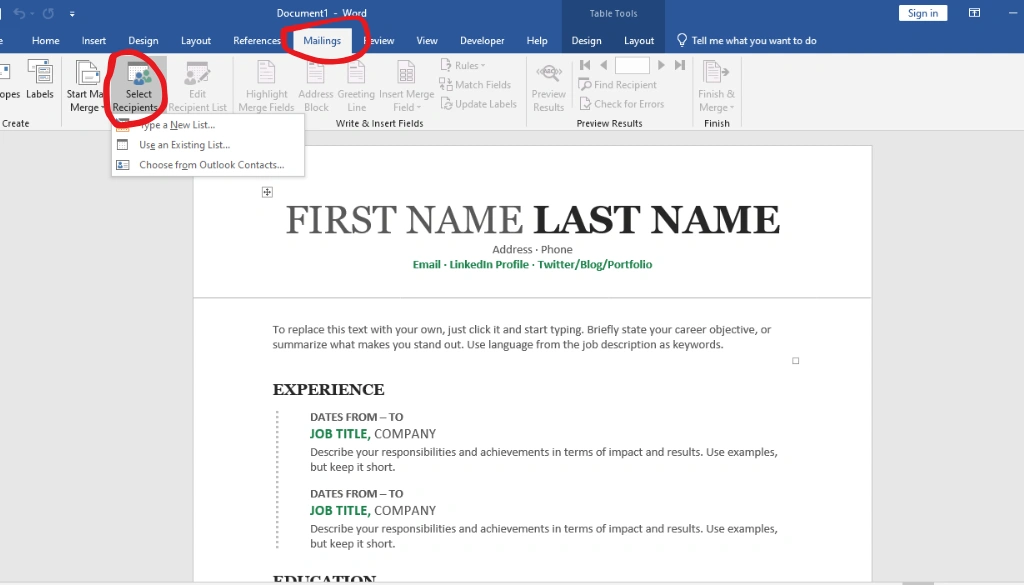Image resolution: width=1024 pixels, height=585 pixels.
Task: Minimize the Word window
Action: (x=1013, y=13)
